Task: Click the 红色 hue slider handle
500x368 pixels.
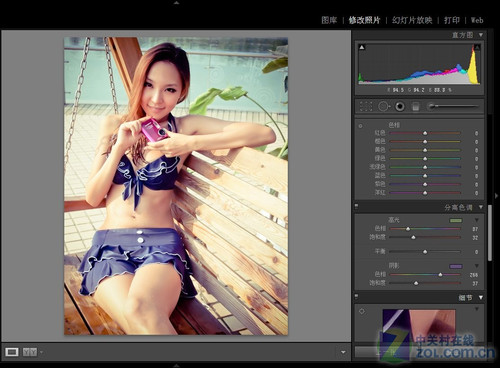Action: 425,133
